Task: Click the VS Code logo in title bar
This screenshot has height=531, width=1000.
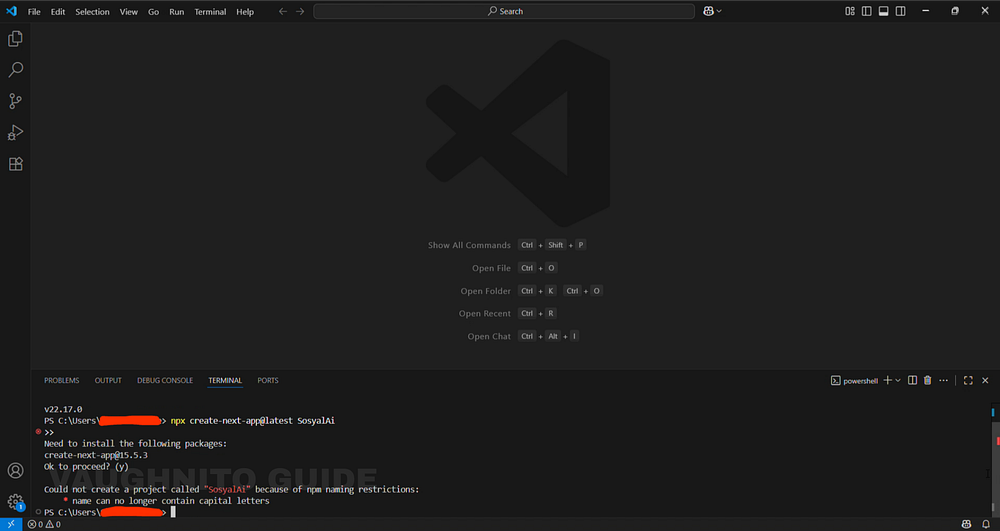Action: 11,11
